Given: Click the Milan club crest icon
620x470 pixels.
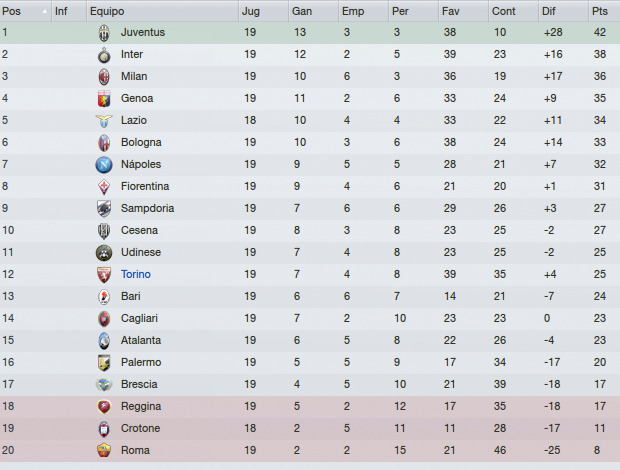Looking at the screenshot, I should coord(104,77).
